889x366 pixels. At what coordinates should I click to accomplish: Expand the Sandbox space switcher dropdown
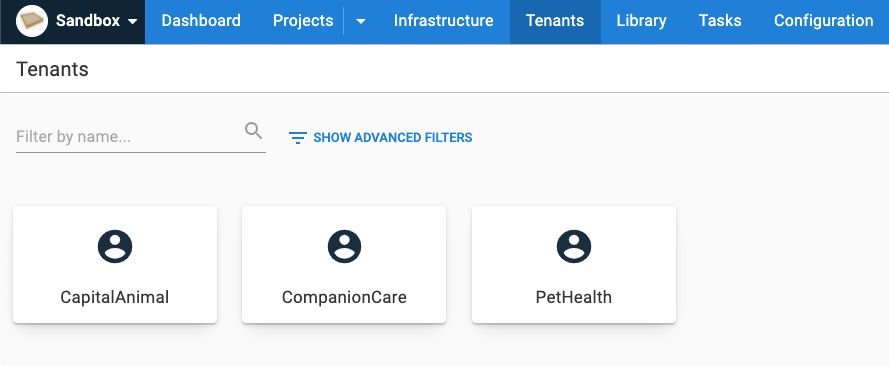133,22
